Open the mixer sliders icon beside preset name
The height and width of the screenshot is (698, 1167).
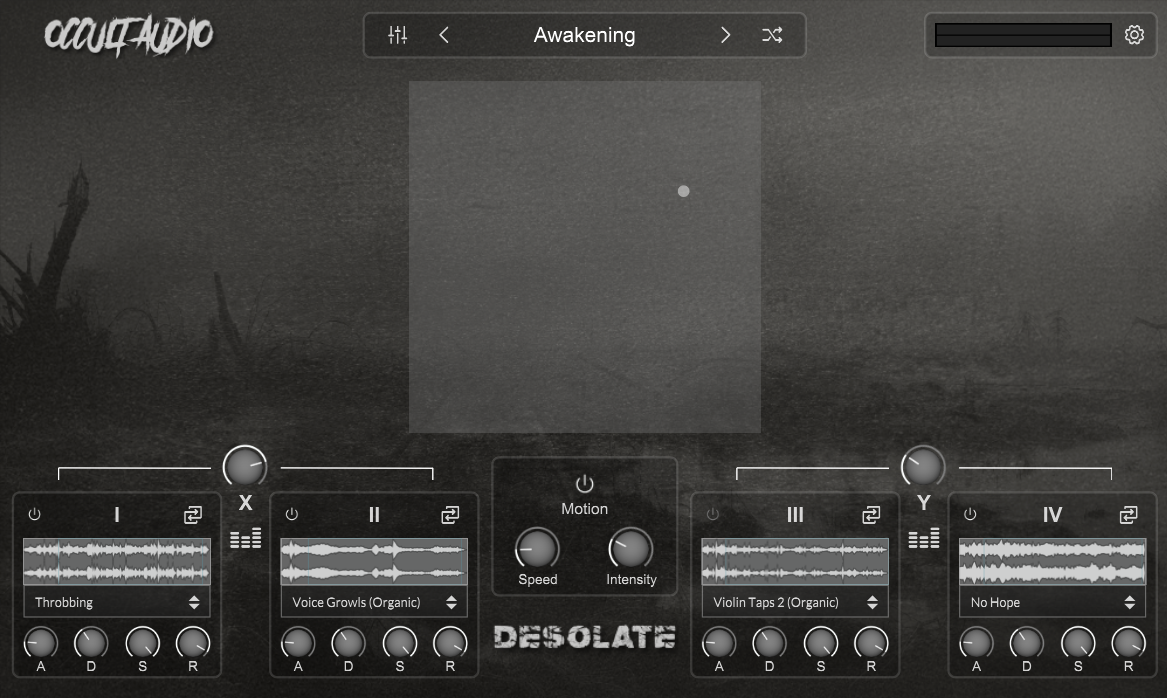(x=397, y=35)
